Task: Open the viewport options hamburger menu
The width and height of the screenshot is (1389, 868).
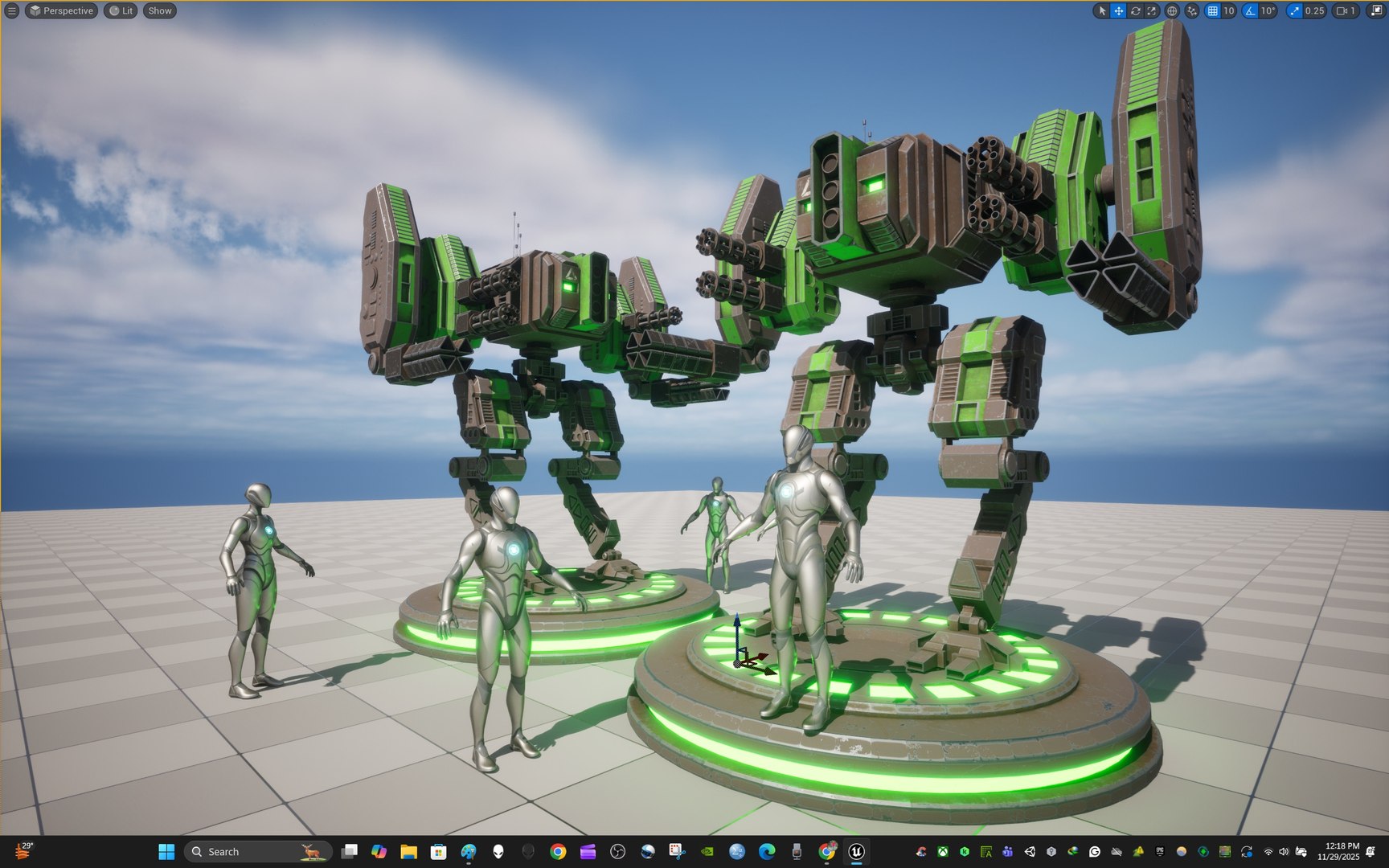Action: point(11,10)
